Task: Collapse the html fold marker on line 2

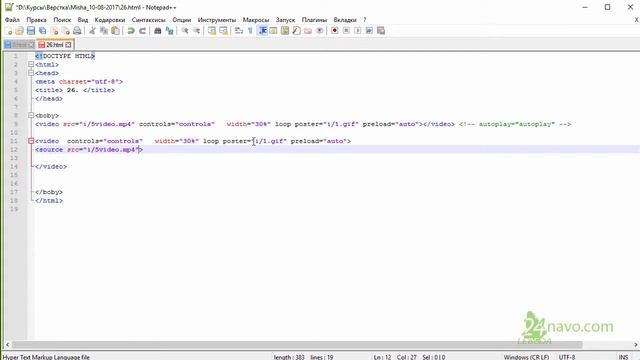Action: (31, 64)
